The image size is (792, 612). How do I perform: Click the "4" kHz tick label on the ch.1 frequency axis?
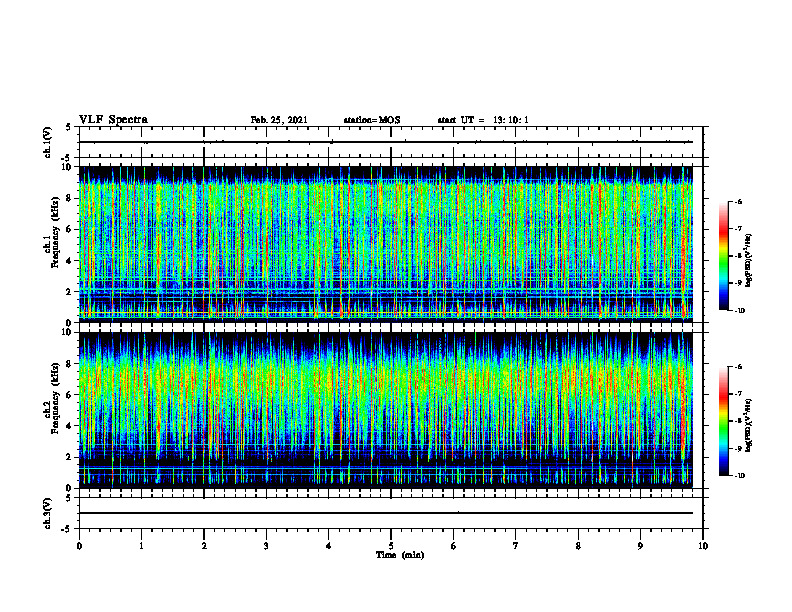tap(70, 261)
